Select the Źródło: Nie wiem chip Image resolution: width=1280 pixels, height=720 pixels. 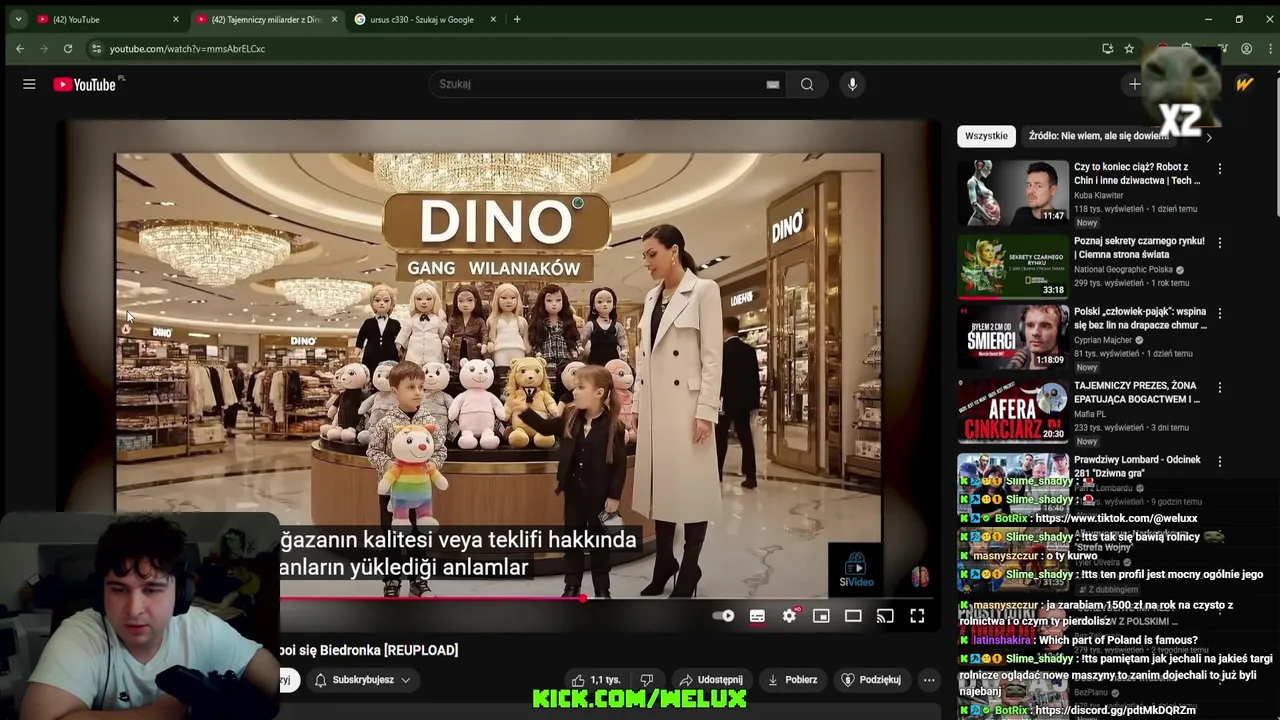point(1098,136)
